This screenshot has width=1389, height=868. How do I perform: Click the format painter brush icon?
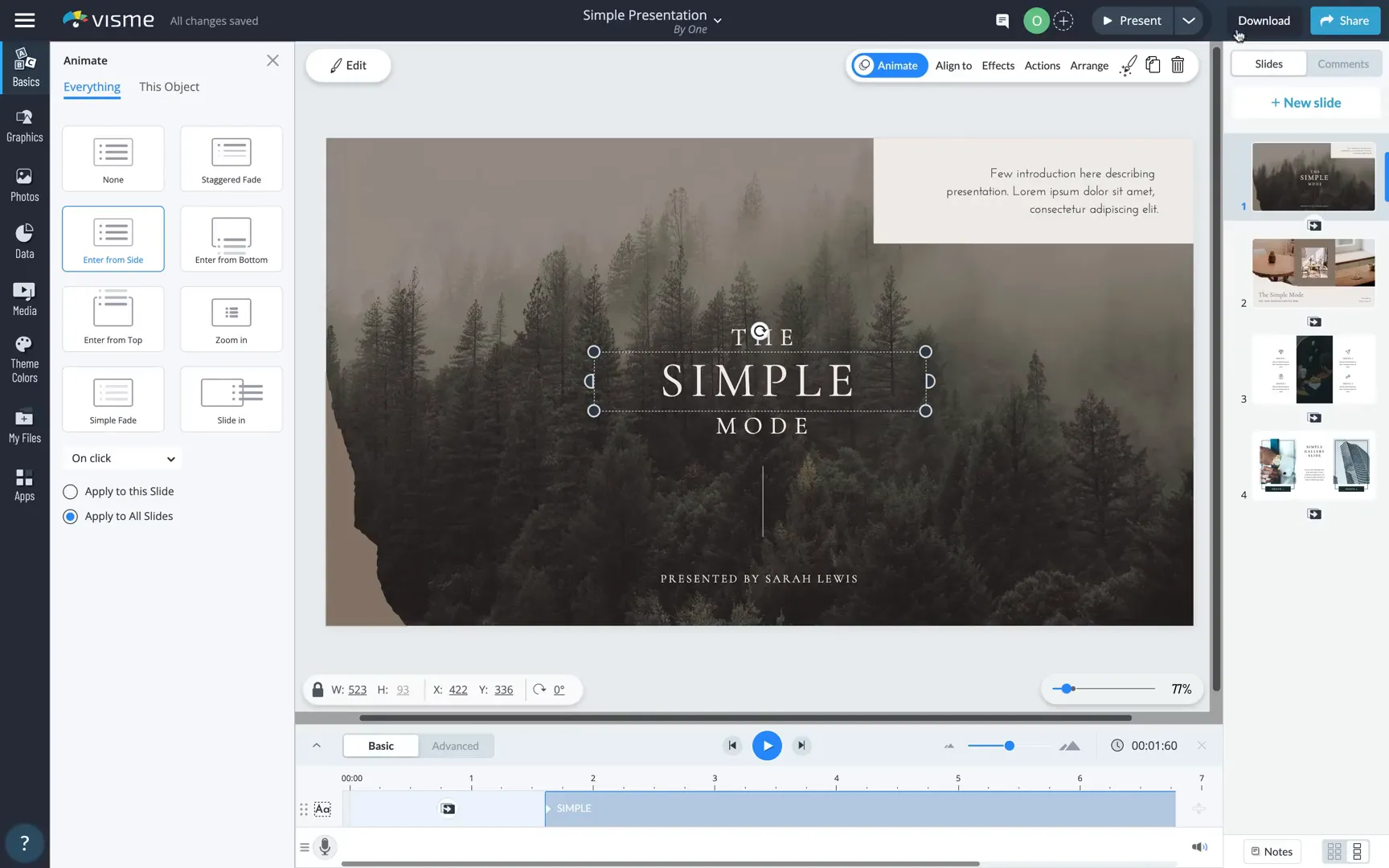point(1129,65)
